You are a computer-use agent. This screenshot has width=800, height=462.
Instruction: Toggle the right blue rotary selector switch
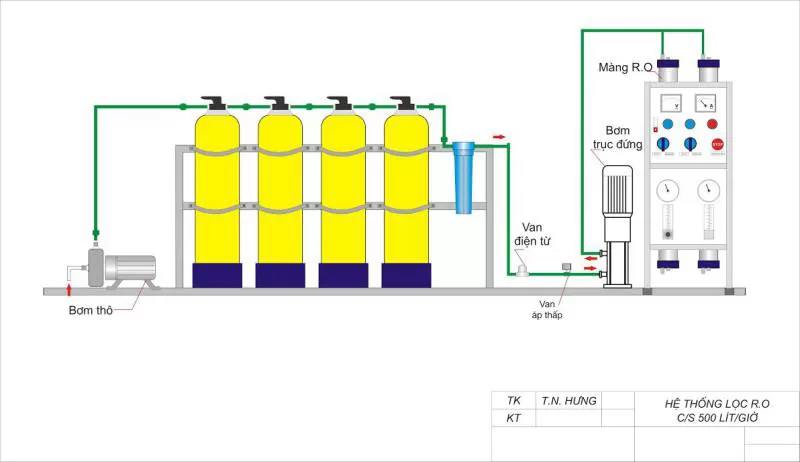pos(689,144)
